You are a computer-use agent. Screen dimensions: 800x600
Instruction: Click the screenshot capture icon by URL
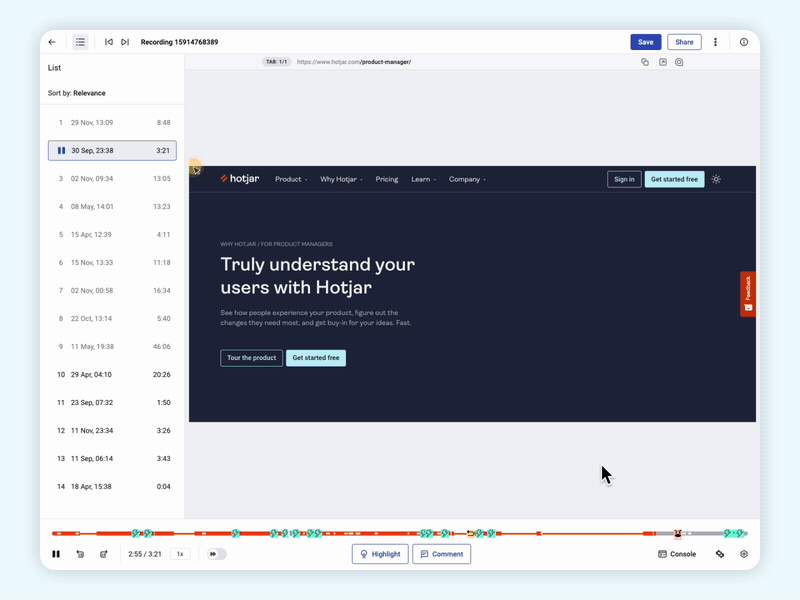click(679, 62)
